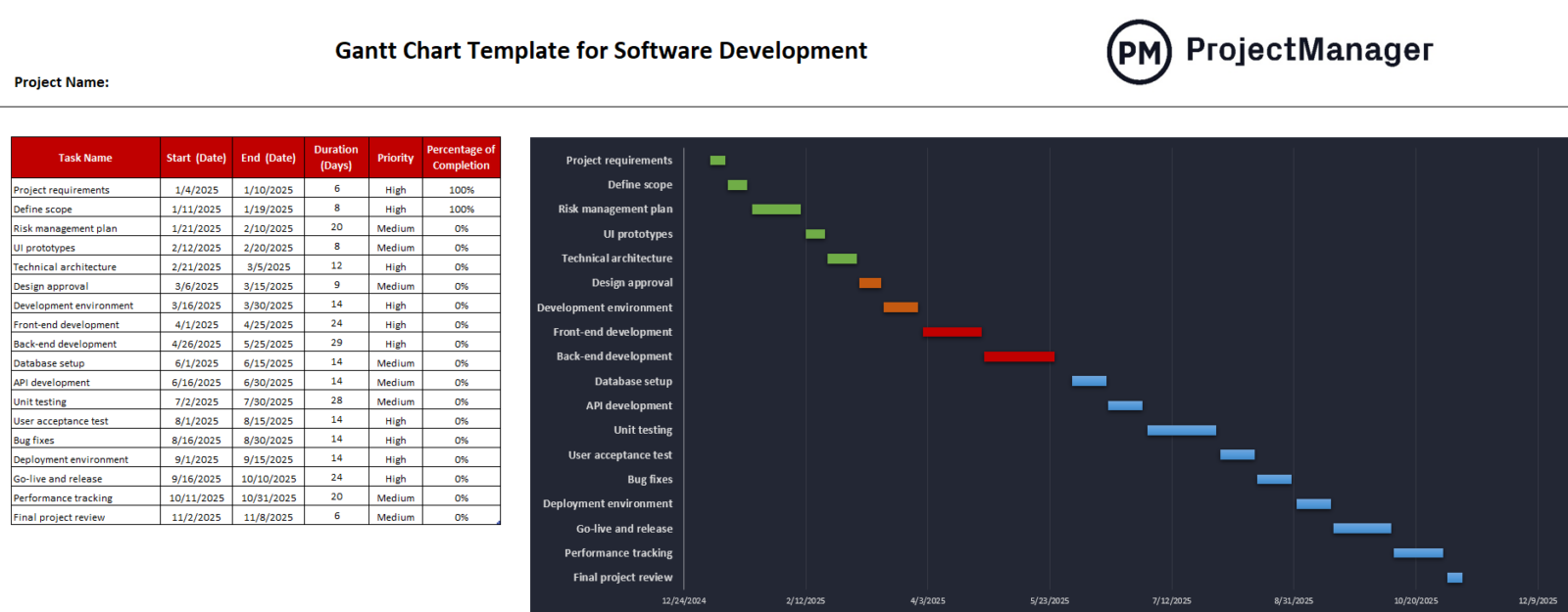Select the Deployment environment chart label
1568x612 pixels.
pyautogui.click(x=608, y=504)
